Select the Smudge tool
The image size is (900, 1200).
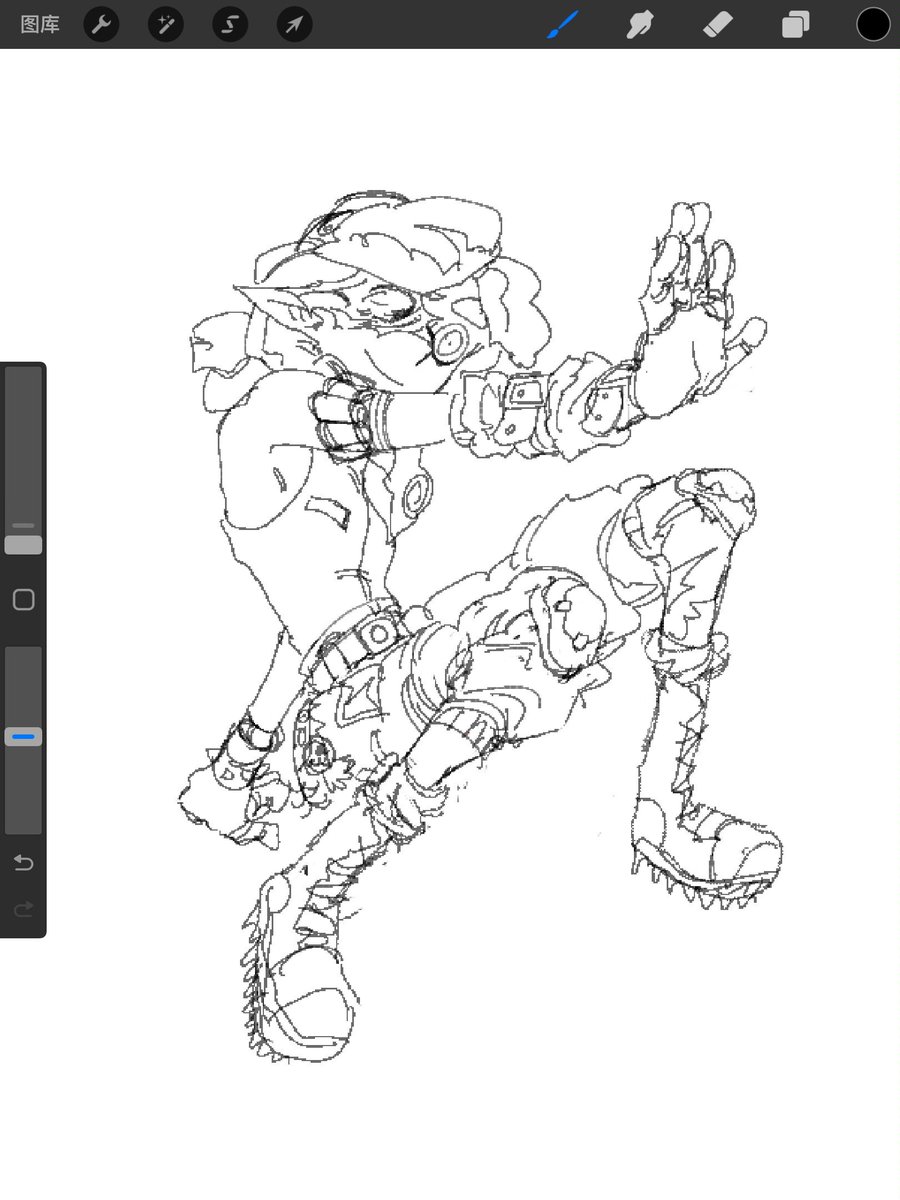(640, 24)
